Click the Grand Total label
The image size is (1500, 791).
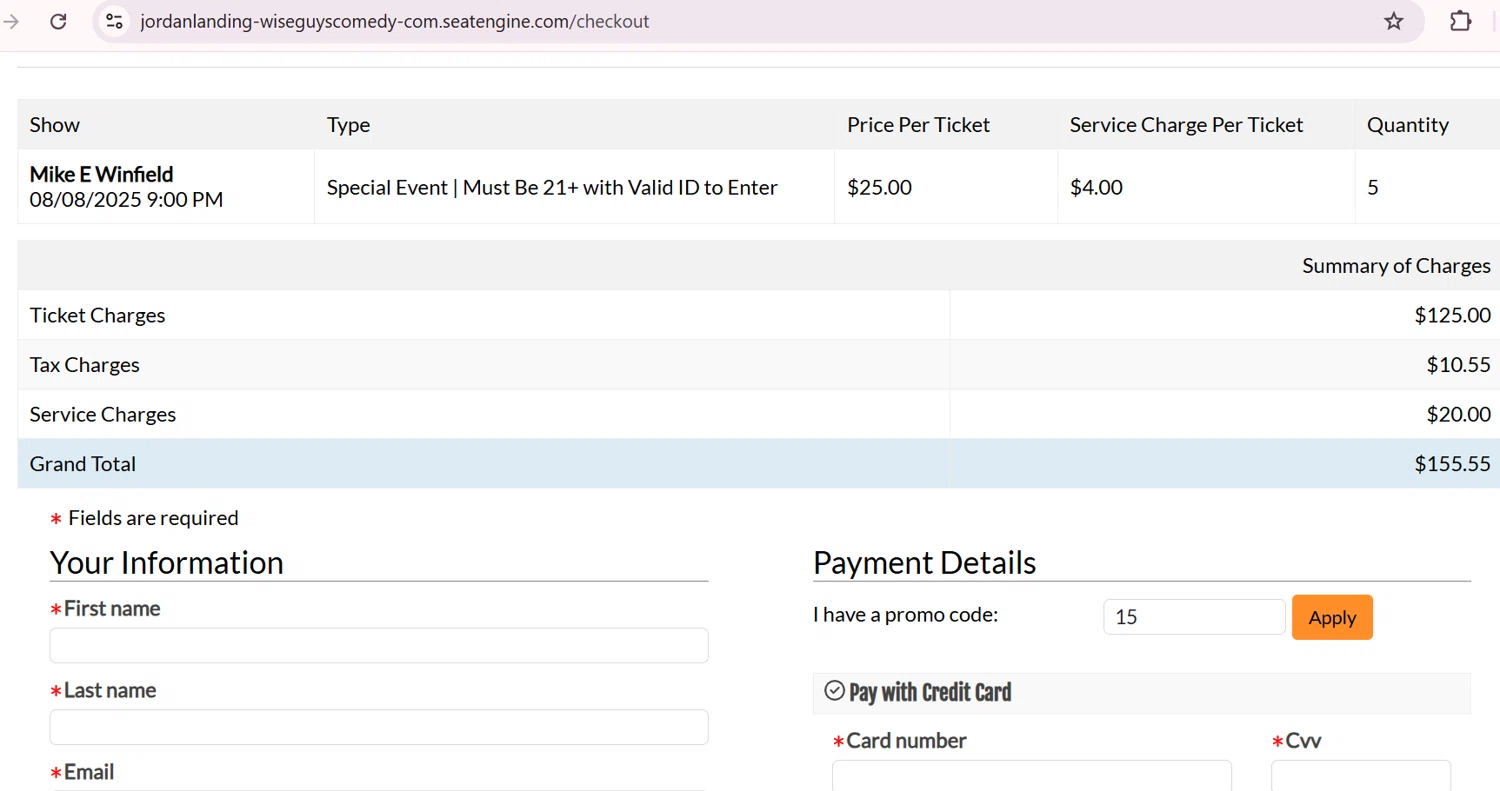click(83, 464)
